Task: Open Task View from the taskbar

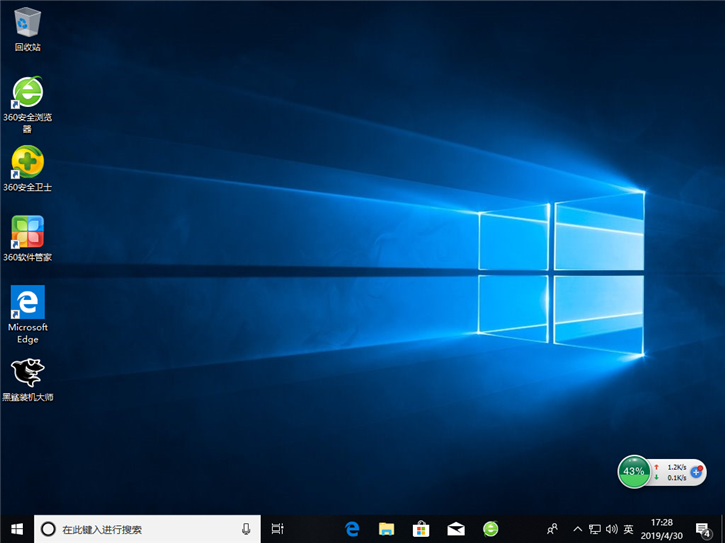Action: tap(278, 529)
